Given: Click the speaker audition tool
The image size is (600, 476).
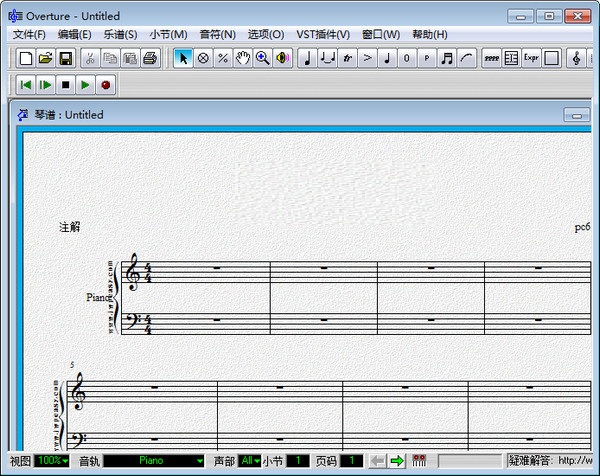Looking at the screenshot, I should coord(283,59).
